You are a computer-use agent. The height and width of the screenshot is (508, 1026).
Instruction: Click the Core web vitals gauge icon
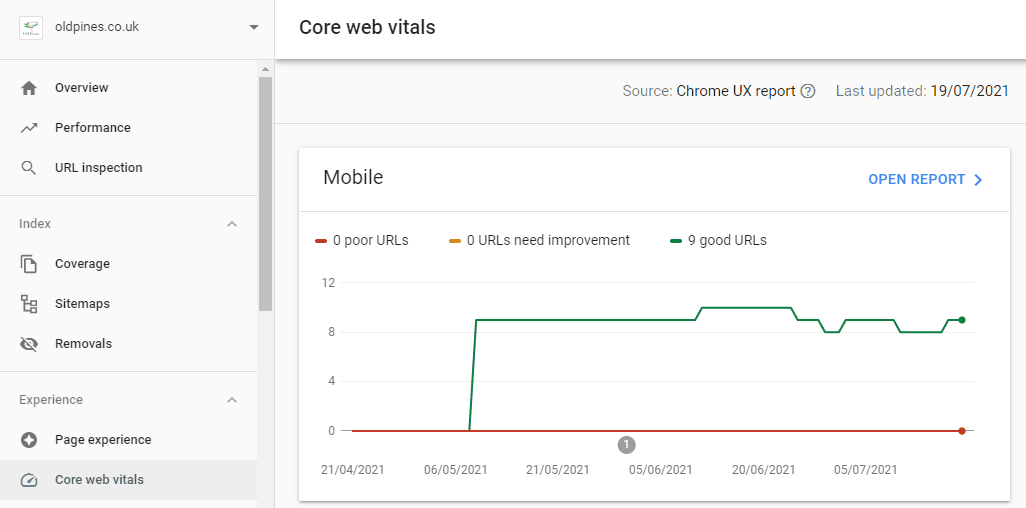pyautogui.click(x=29, y=480)
